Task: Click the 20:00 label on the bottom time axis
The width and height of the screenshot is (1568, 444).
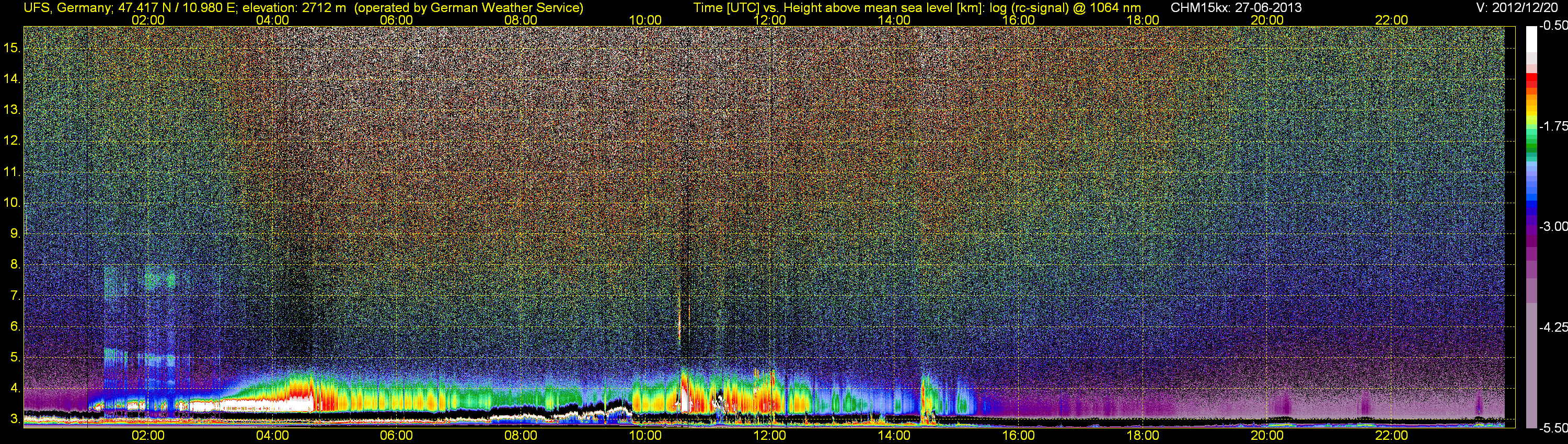Action: click(1267, 436)
